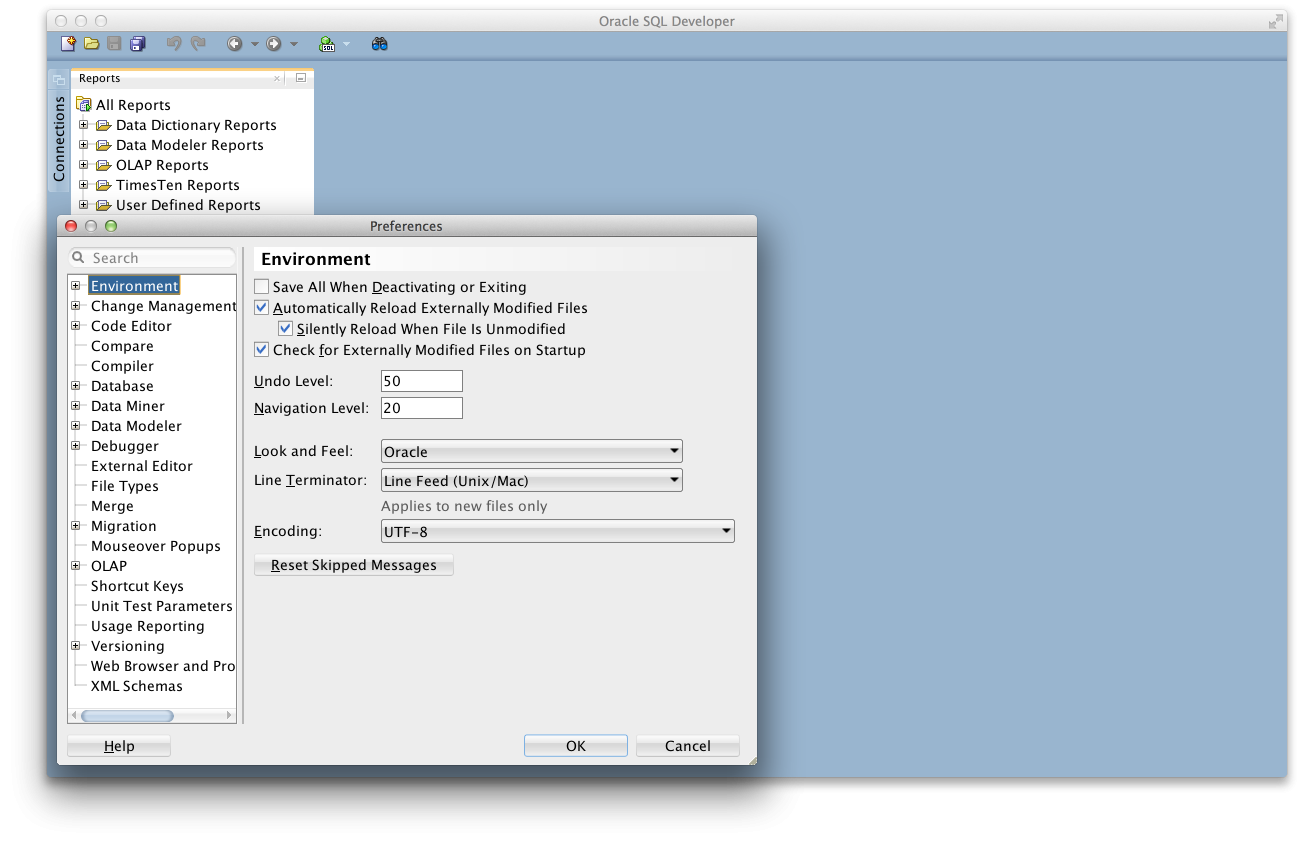The image size is (1301, 844).
Task: Click the Cancel button
Action: pyautogui.click(x=688, y=746)
